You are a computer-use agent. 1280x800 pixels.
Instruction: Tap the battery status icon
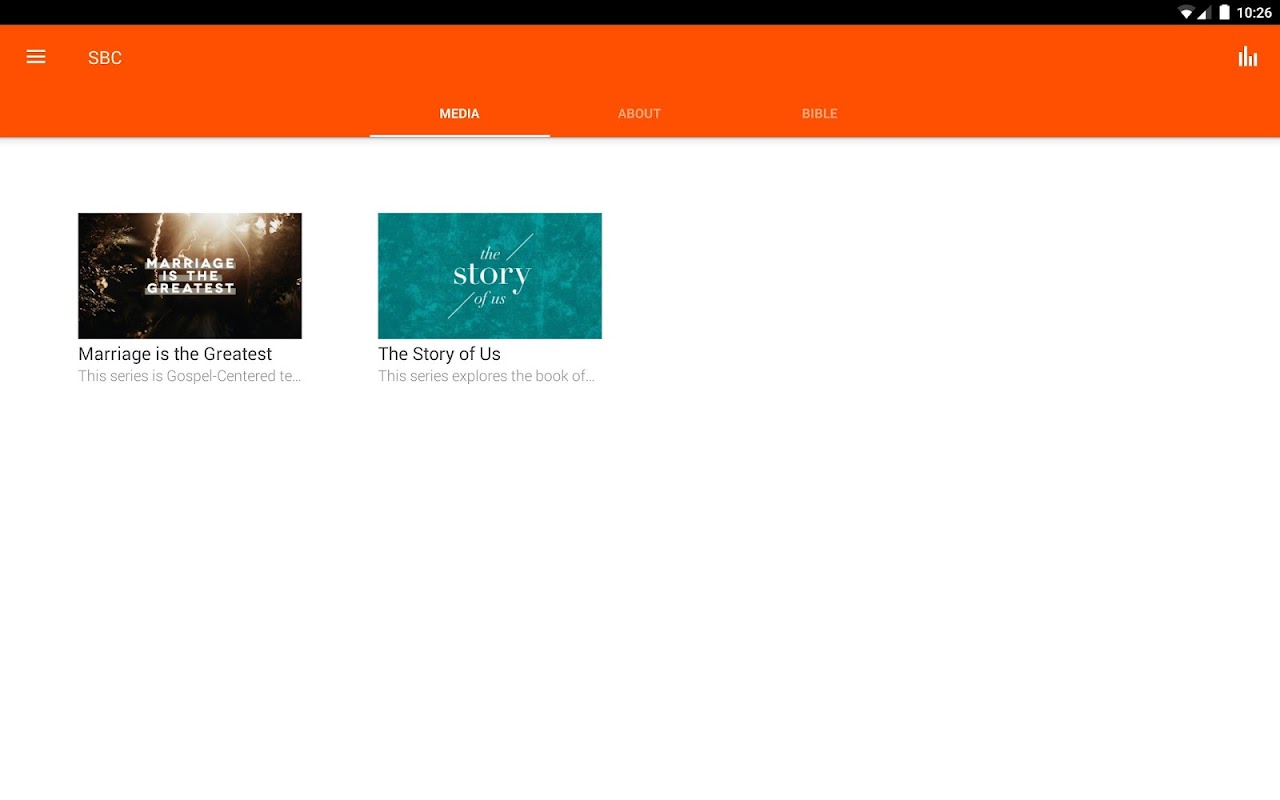click(x=1224, y=13)
